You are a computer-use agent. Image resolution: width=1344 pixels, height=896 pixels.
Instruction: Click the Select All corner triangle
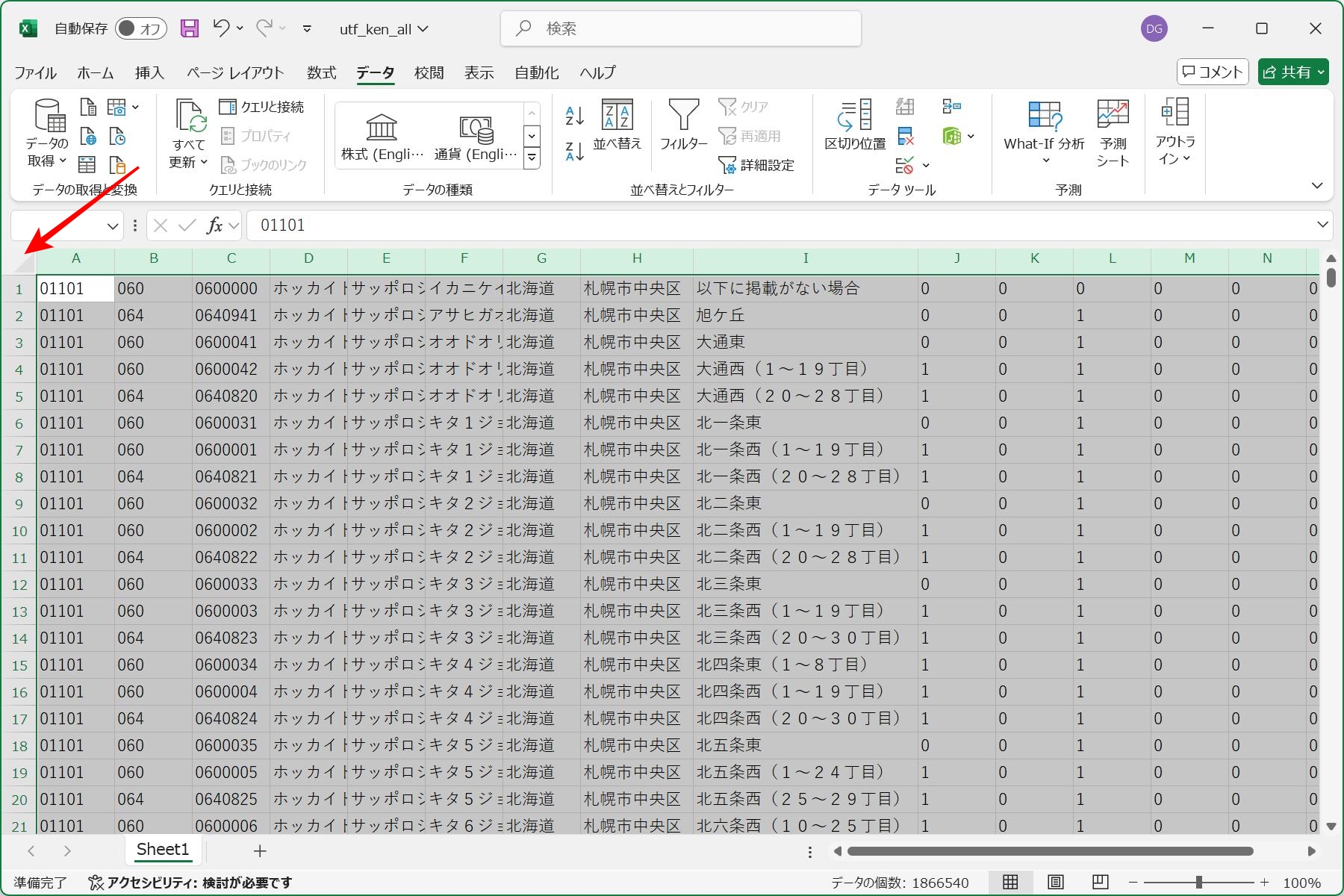coord(24,262)
